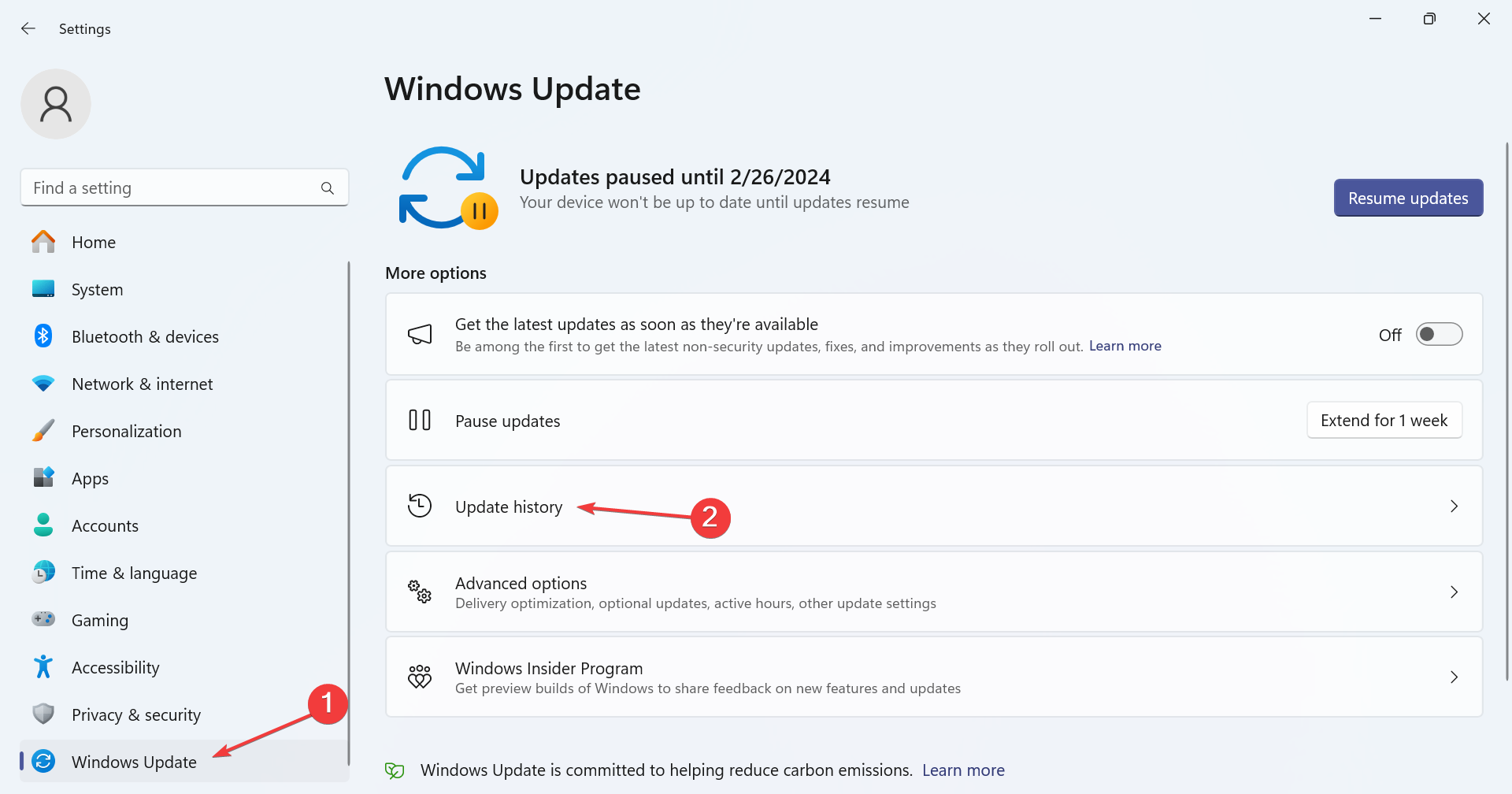Select the Personalization brush icon
This screenshot has height=794, width=1512.
click(43, 430)
